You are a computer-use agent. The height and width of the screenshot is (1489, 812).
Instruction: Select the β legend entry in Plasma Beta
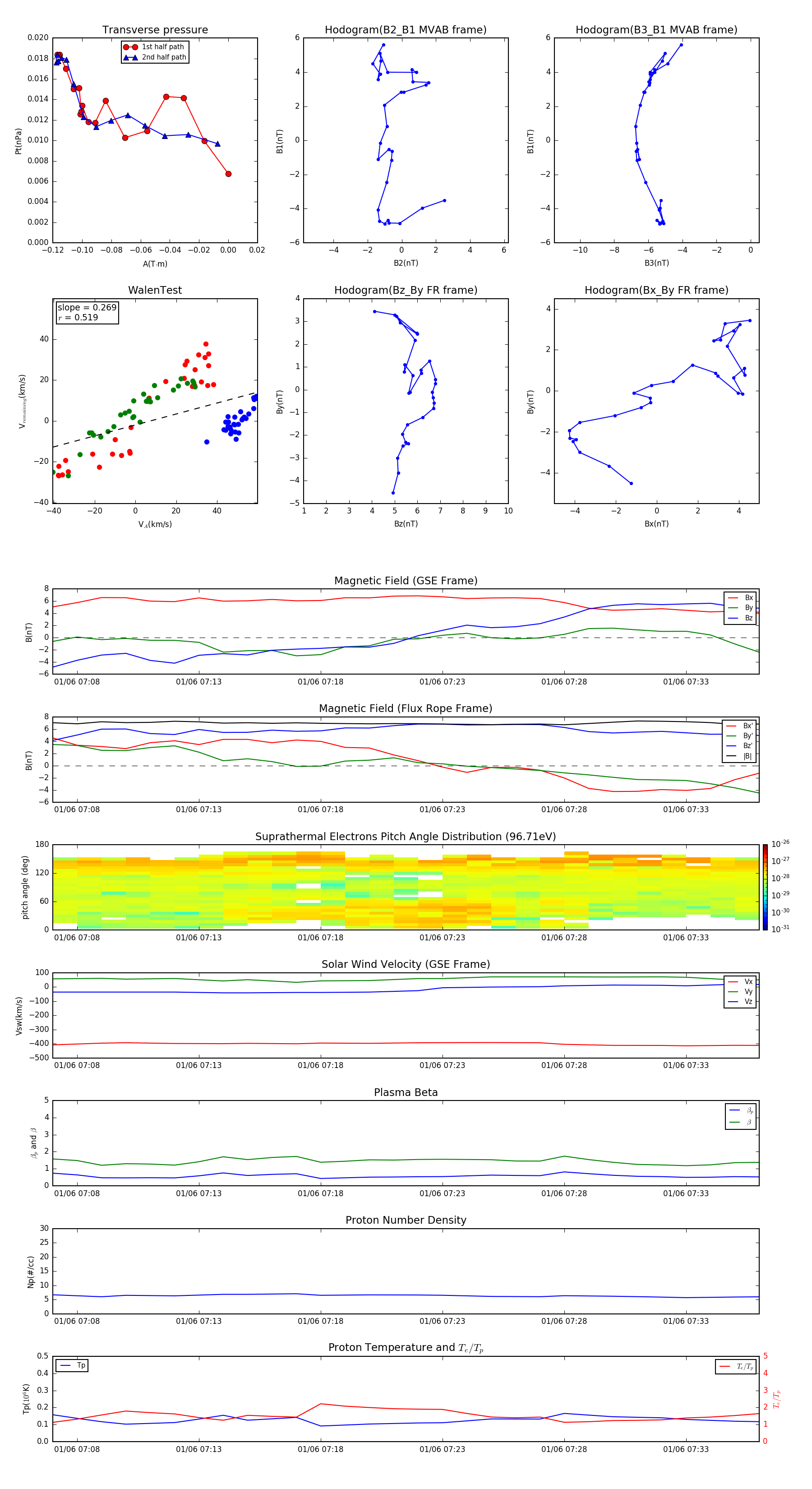click(741, 1122)
